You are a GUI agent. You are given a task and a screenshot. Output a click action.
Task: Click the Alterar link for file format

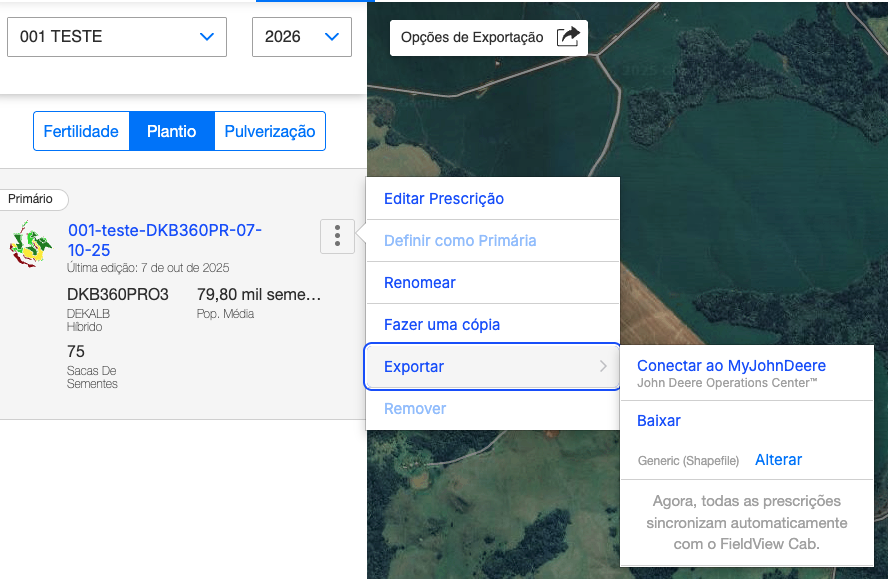point(778,460)
